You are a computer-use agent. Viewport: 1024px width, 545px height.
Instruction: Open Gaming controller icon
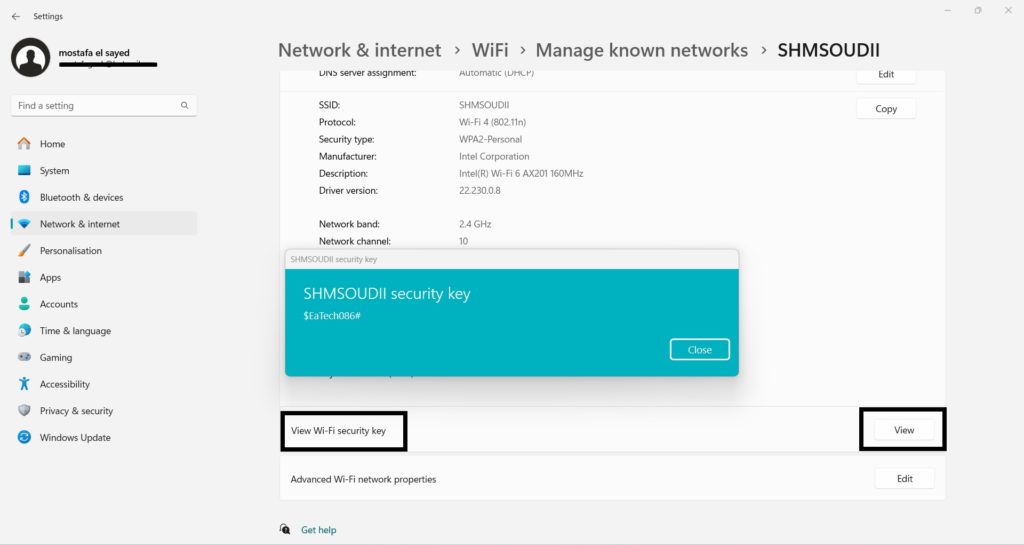tap(24, 358)
